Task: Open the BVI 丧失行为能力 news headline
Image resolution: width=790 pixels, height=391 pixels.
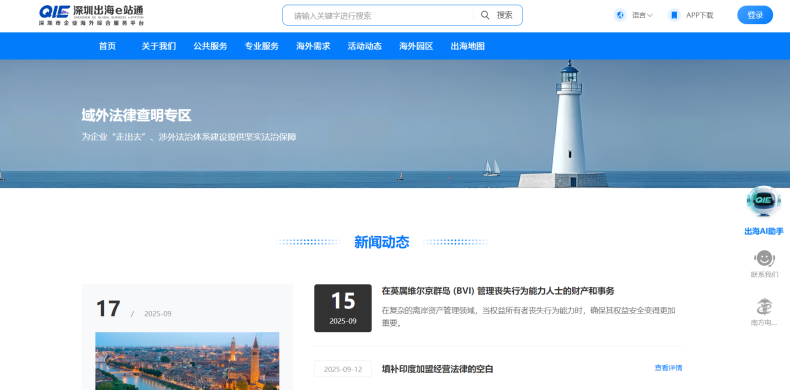Action: (498, 291)
